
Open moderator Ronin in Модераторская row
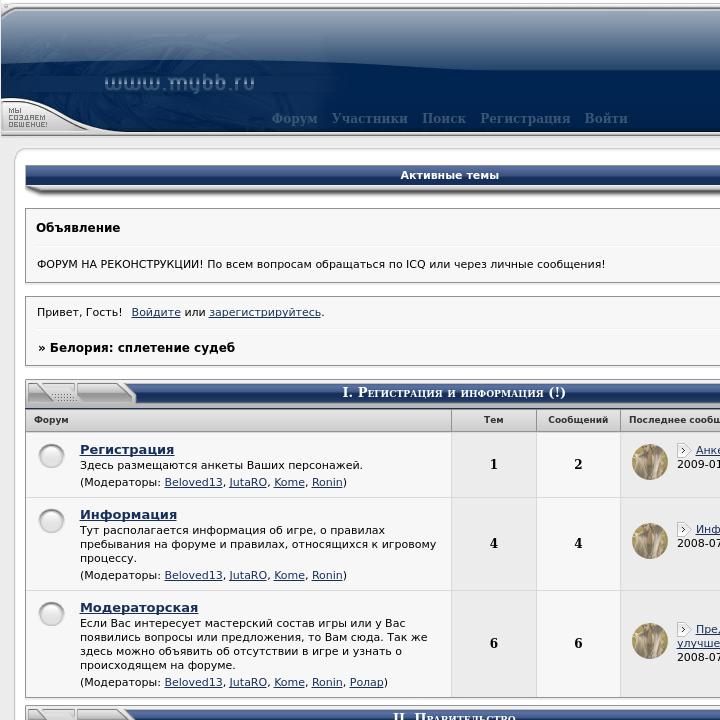(327, 682)
